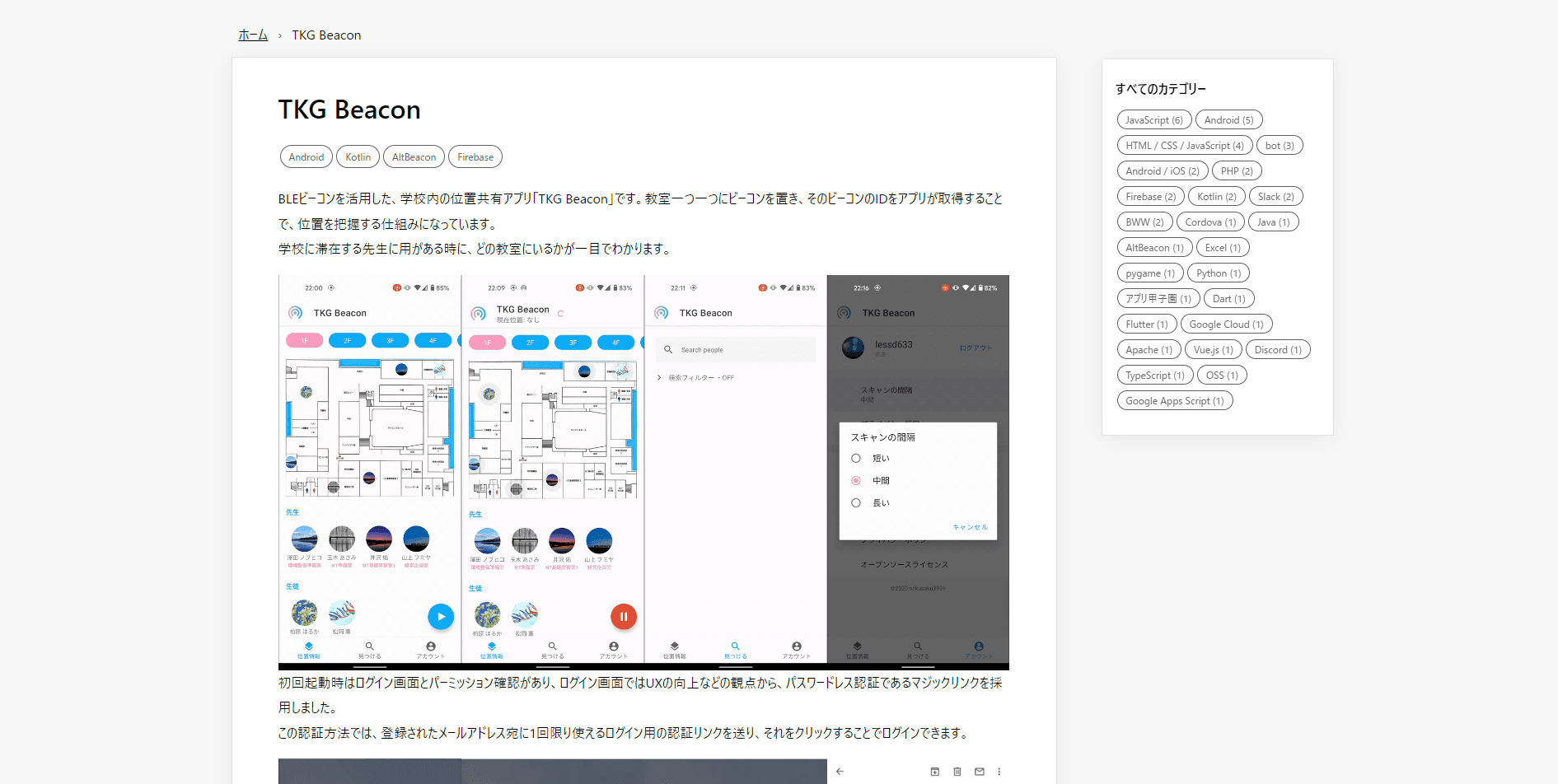1558x784 pixels.
Task: Click the highlighted 見つける icon in the 22:11 screenshot
Action: [x=736, y=646]
